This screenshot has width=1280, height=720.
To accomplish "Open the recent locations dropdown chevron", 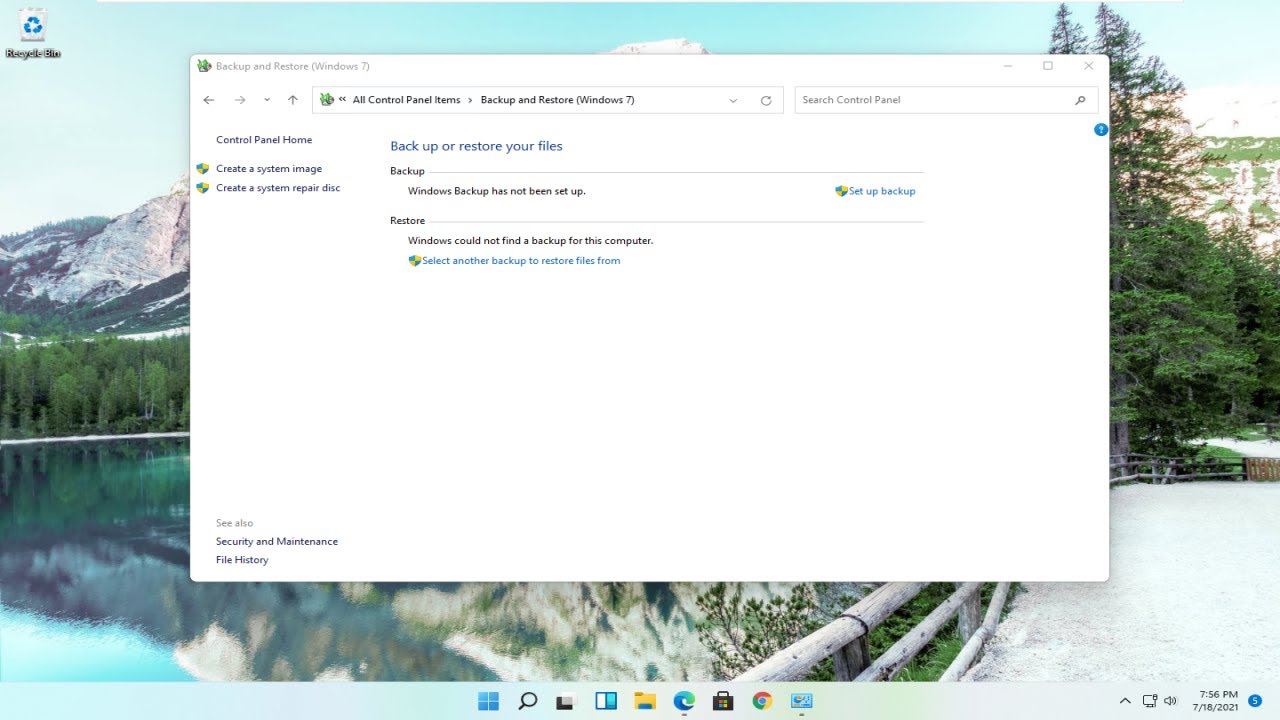I will (x=266, y=100).
